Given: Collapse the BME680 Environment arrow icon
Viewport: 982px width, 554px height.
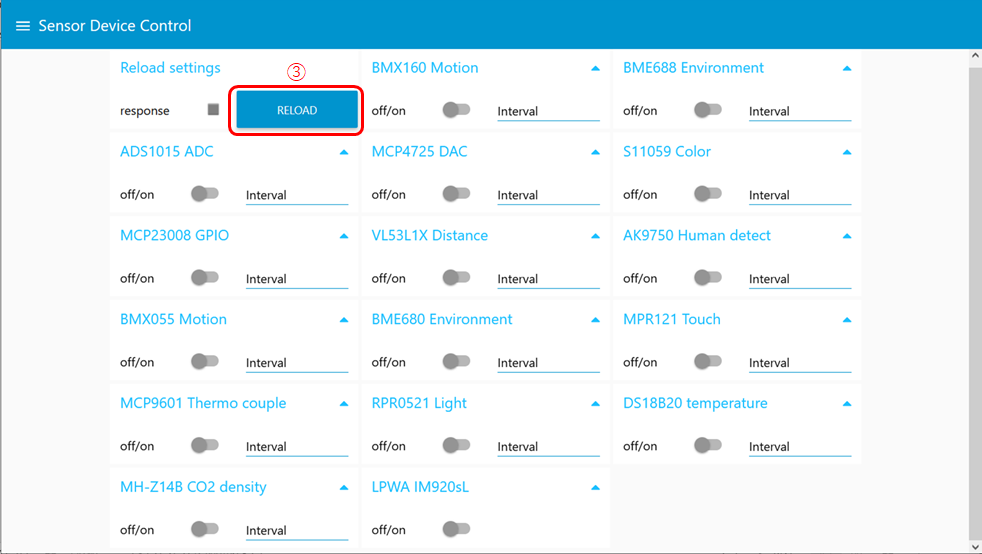Looking at the screenshot, I should click(595, 321).
